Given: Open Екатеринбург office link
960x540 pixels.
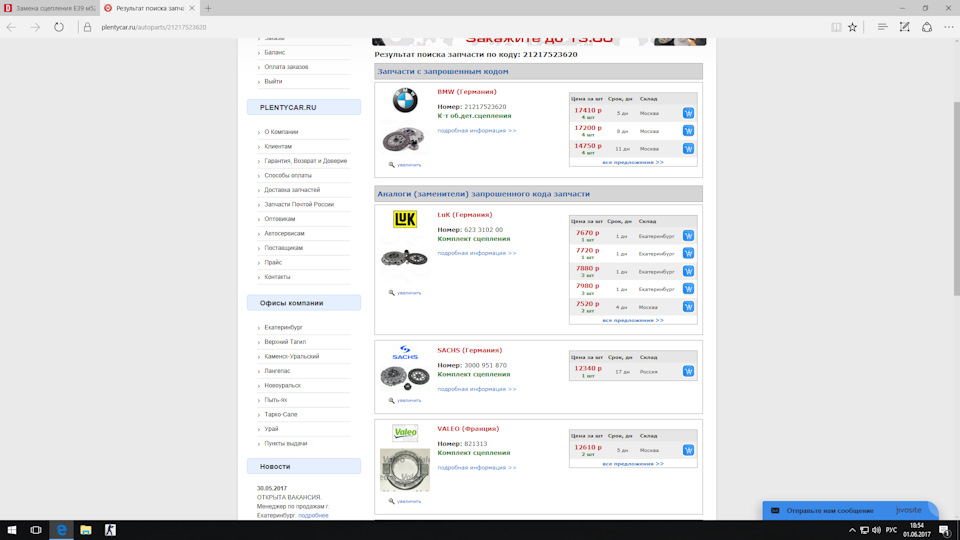Looking at the screenshot, I should pos(283,328).
